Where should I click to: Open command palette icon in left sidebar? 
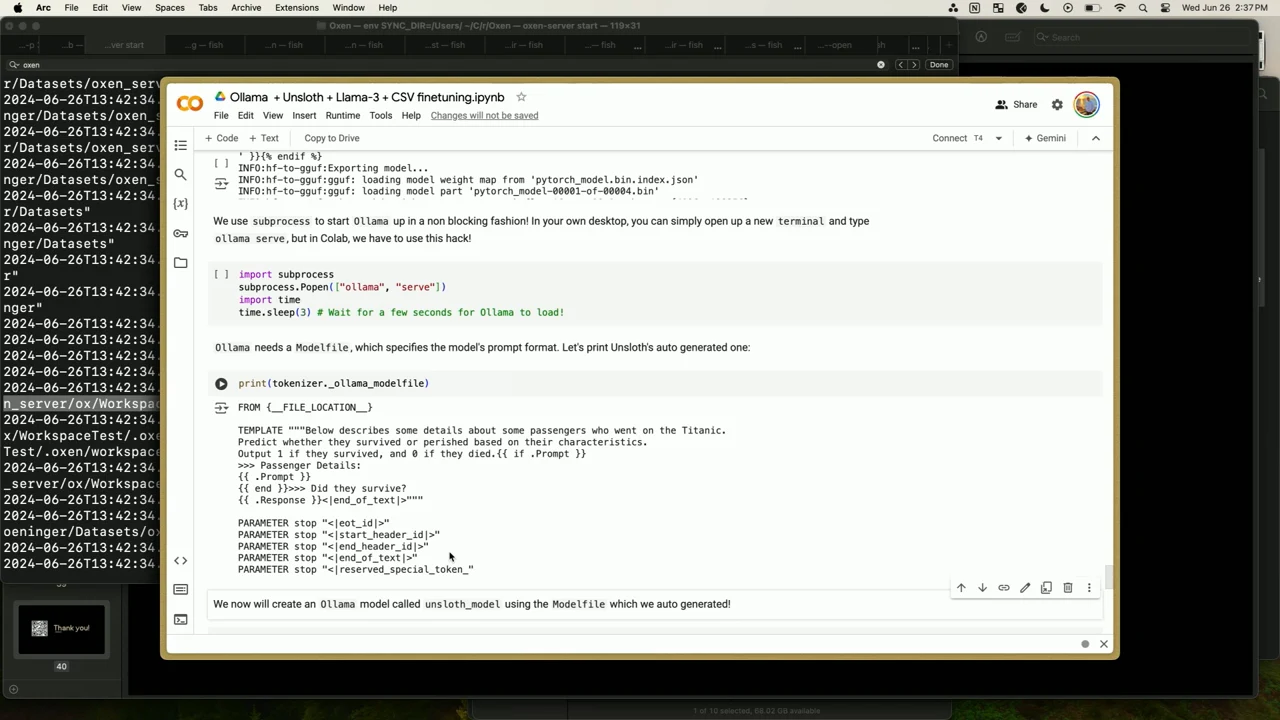pos(180,590)
